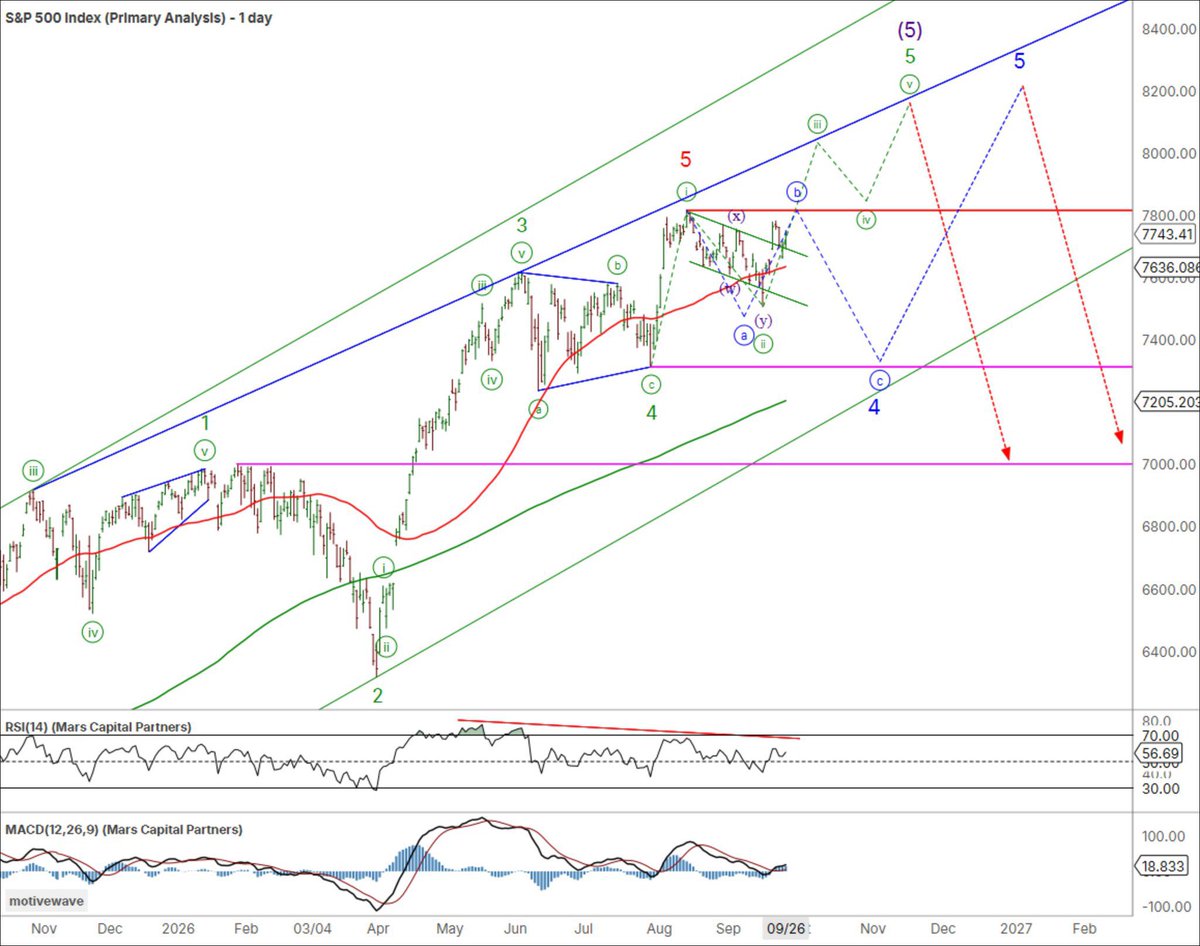The image size is (1200, 946).
Task: Click the MACD current value tag 18.833
Action: coord(1162,868)
